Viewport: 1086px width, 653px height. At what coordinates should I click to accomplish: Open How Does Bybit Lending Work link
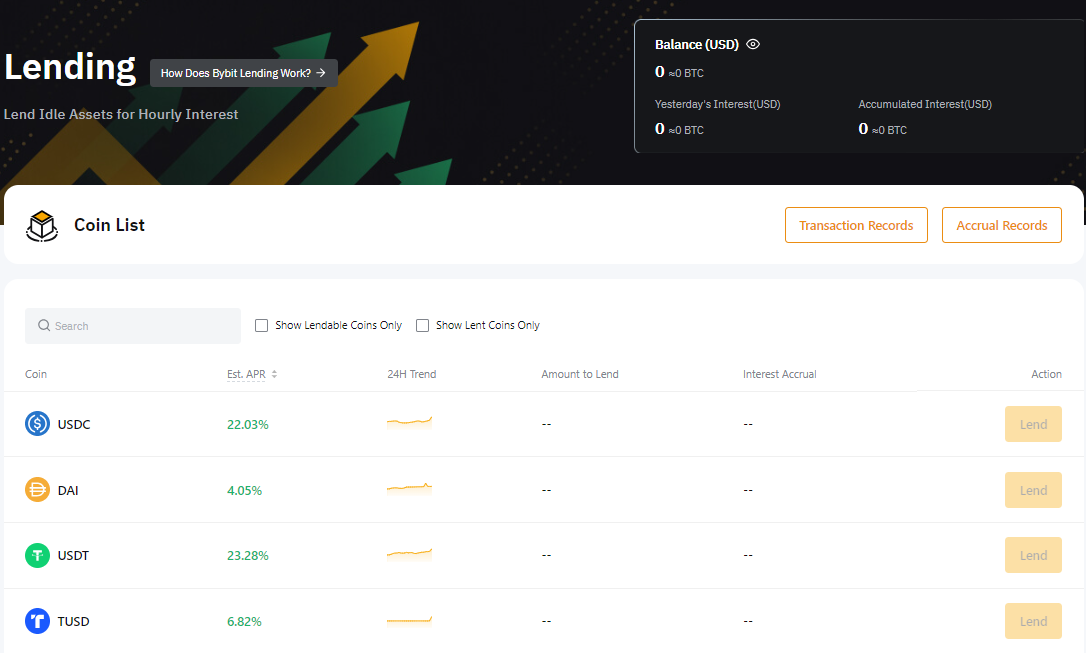[x=243, y=73]
